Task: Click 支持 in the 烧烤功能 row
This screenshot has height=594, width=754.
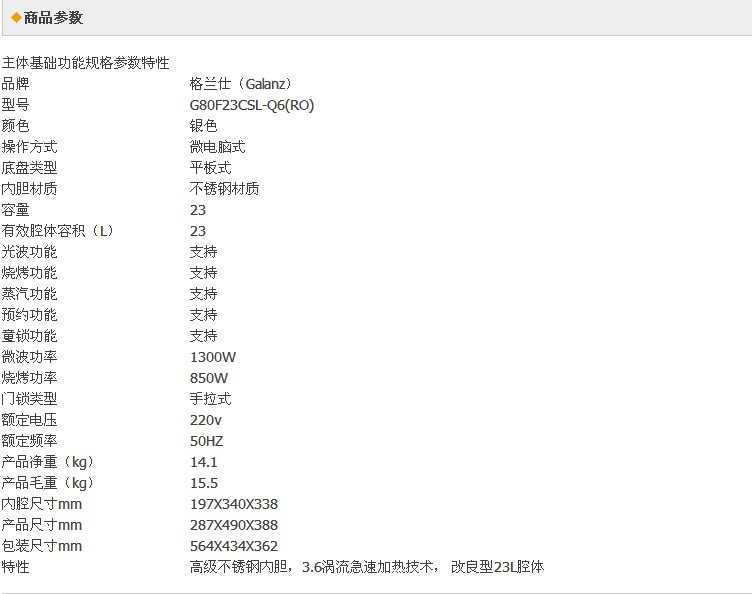Action: point(203,273)
